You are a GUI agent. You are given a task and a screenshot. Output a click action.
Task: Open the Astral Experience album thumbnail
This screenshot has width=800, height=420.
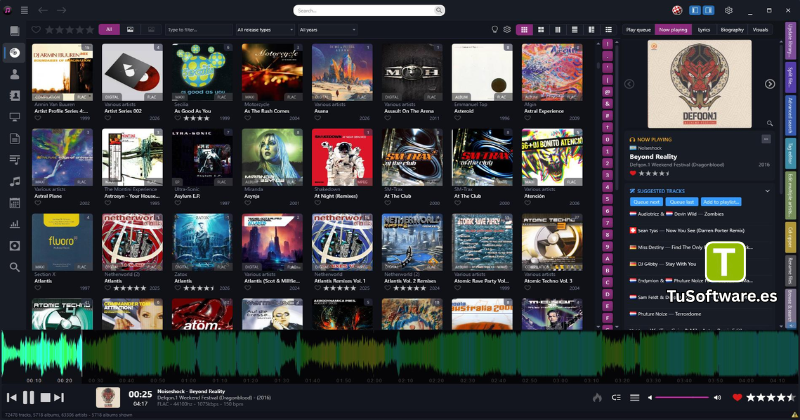[552, 72]
